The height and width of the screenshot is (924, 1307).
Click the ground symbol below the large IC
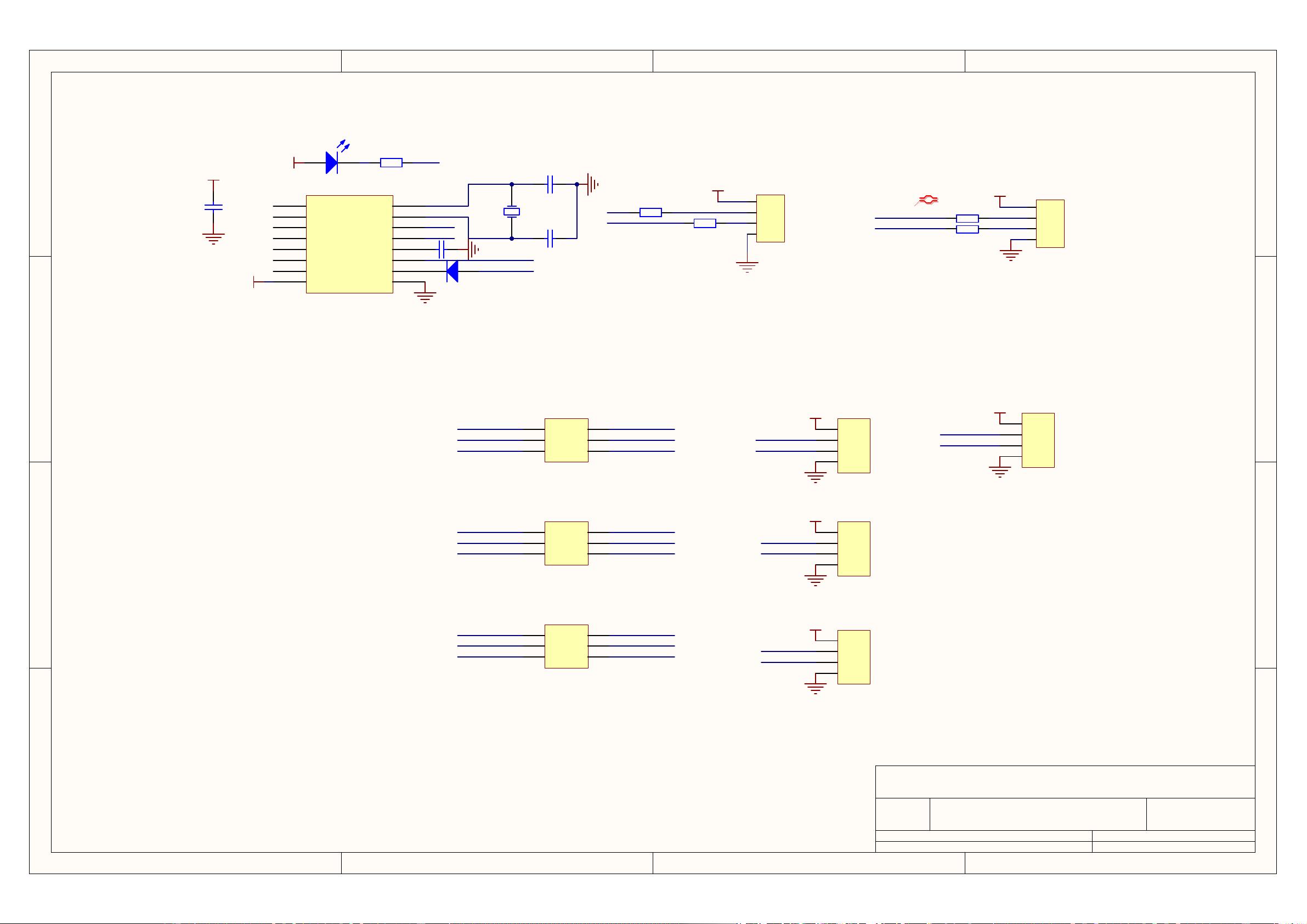click(x=425, y=297)
